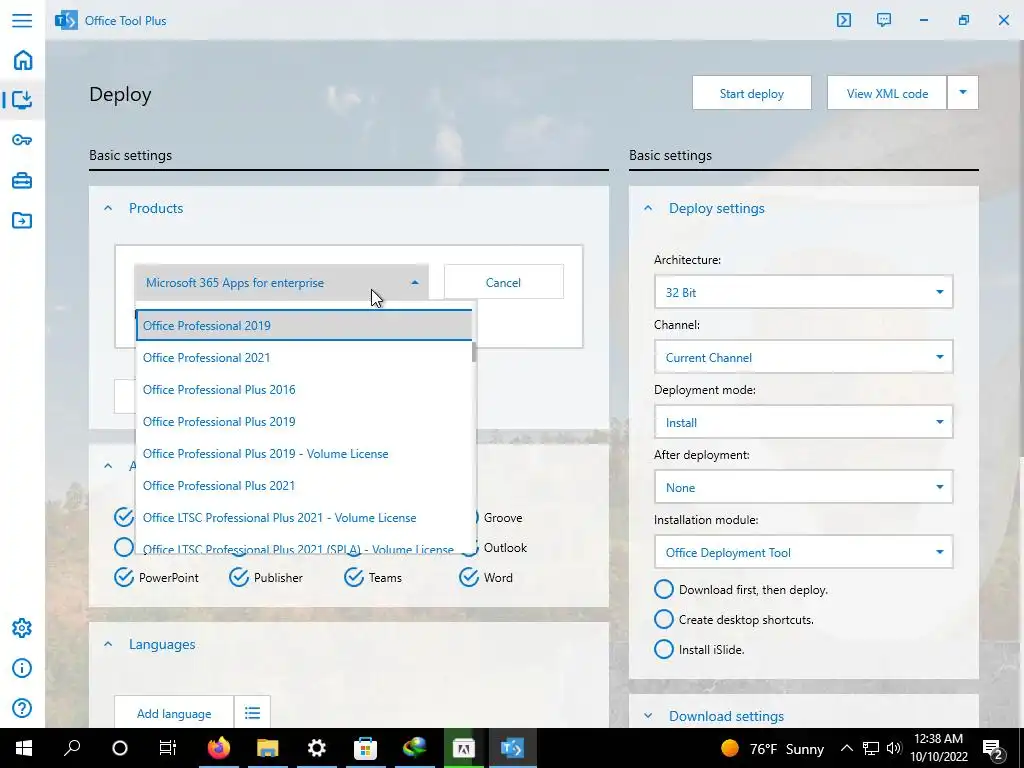Click Start deploy button
Viewport: 1024px width, 768px height.
[752, 93]
